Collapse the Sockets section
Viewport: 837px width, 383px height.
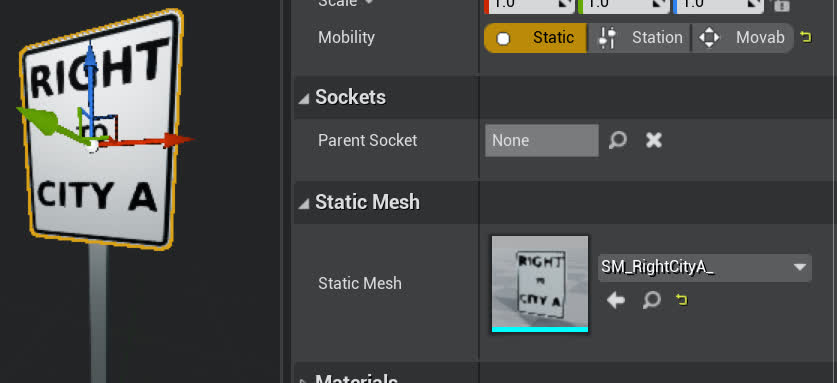pos(303,98)
